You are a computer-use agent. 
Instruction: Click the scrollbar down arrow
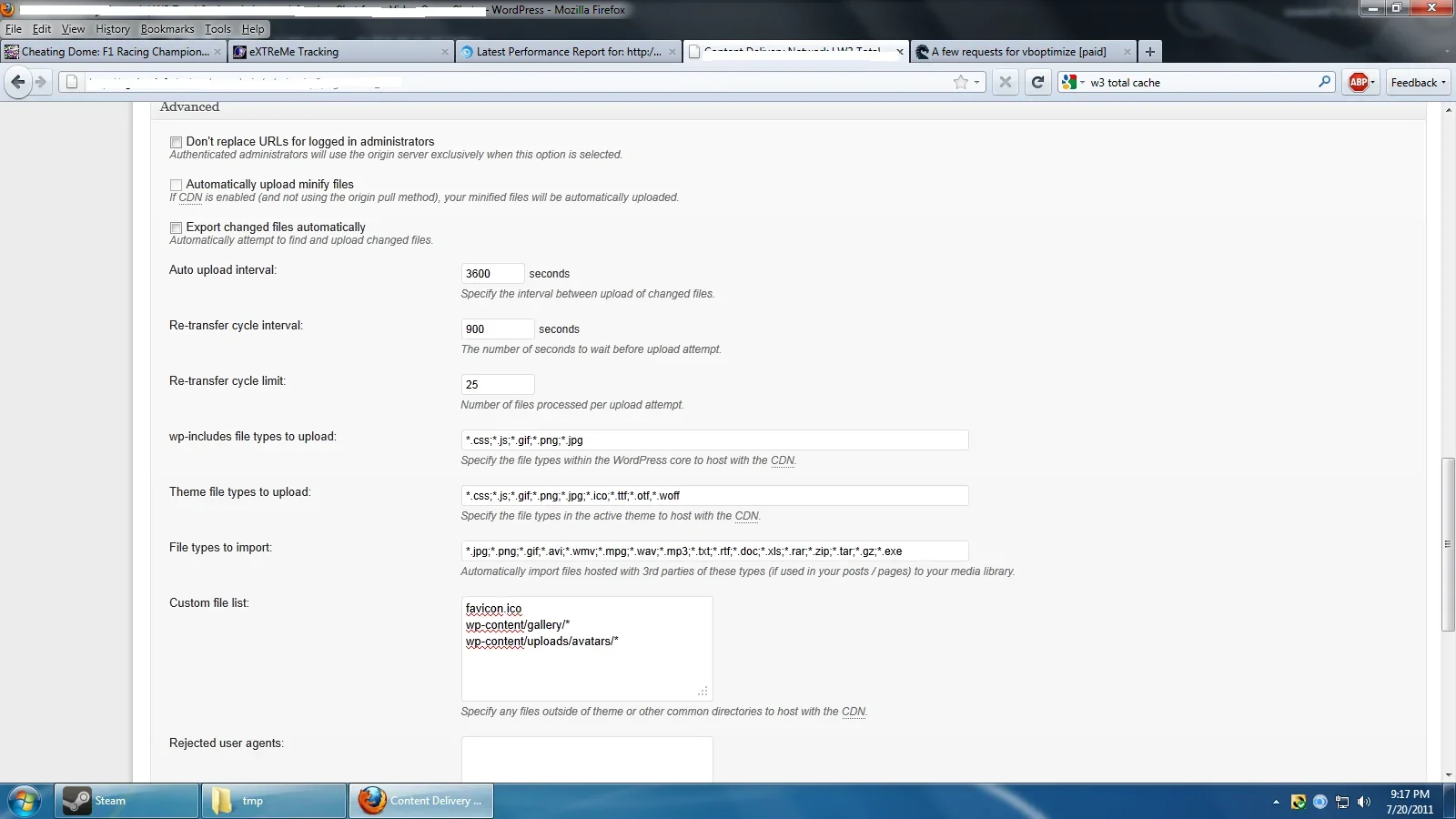pos(1448,775)
